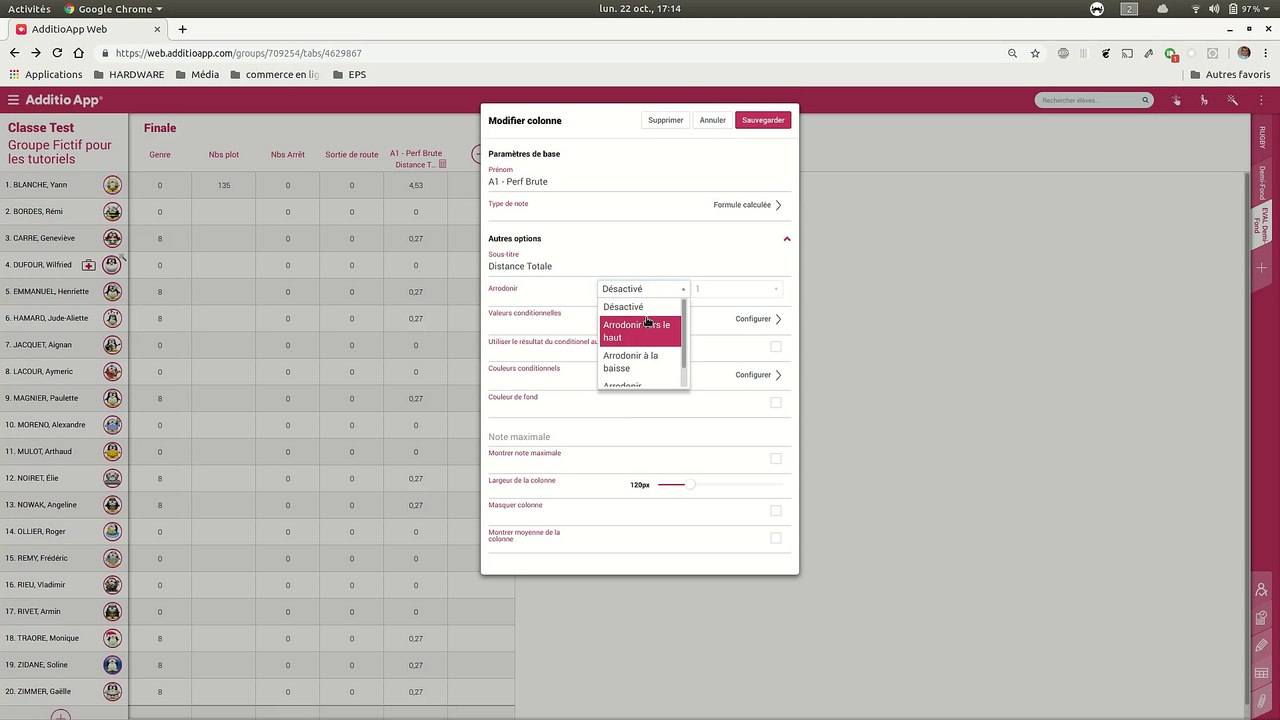The image size is (1280, 720).
Task: Open the table grid icon in right sidebar
Action: (1262, 673)
